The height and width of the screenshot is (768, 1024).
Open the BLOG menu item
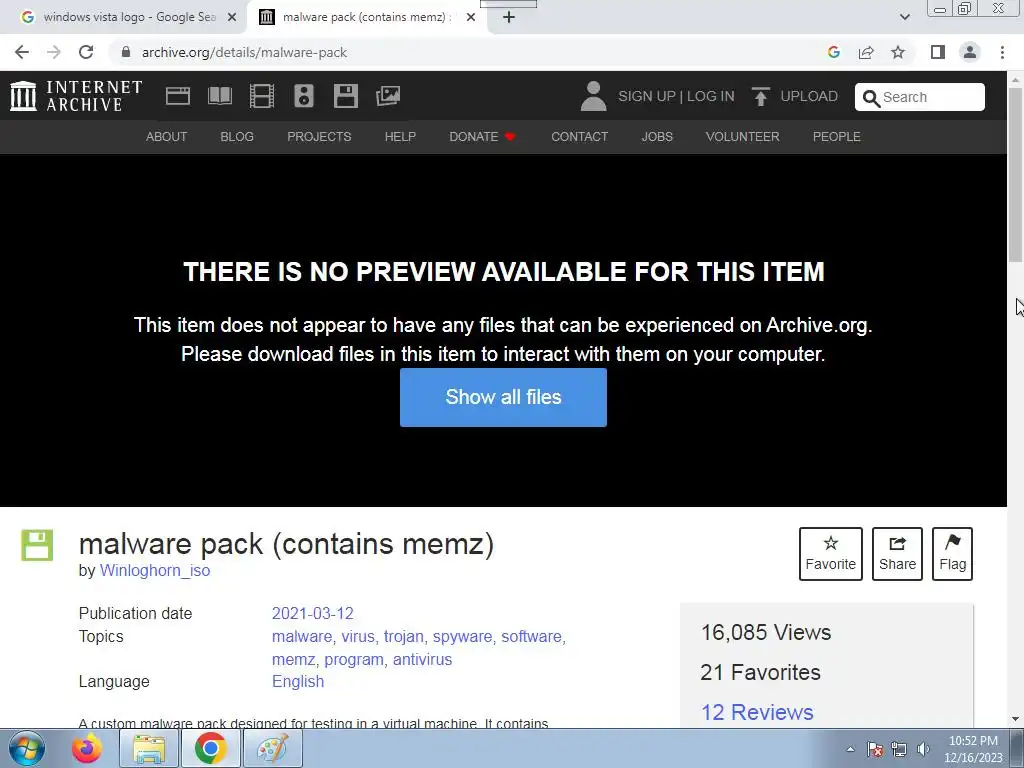click(x=237, y=136)
